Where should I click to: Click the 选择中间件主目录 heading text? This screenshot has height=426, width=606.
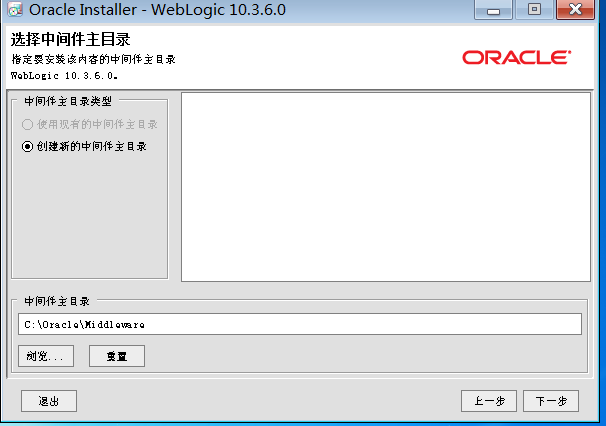[71, 39]
